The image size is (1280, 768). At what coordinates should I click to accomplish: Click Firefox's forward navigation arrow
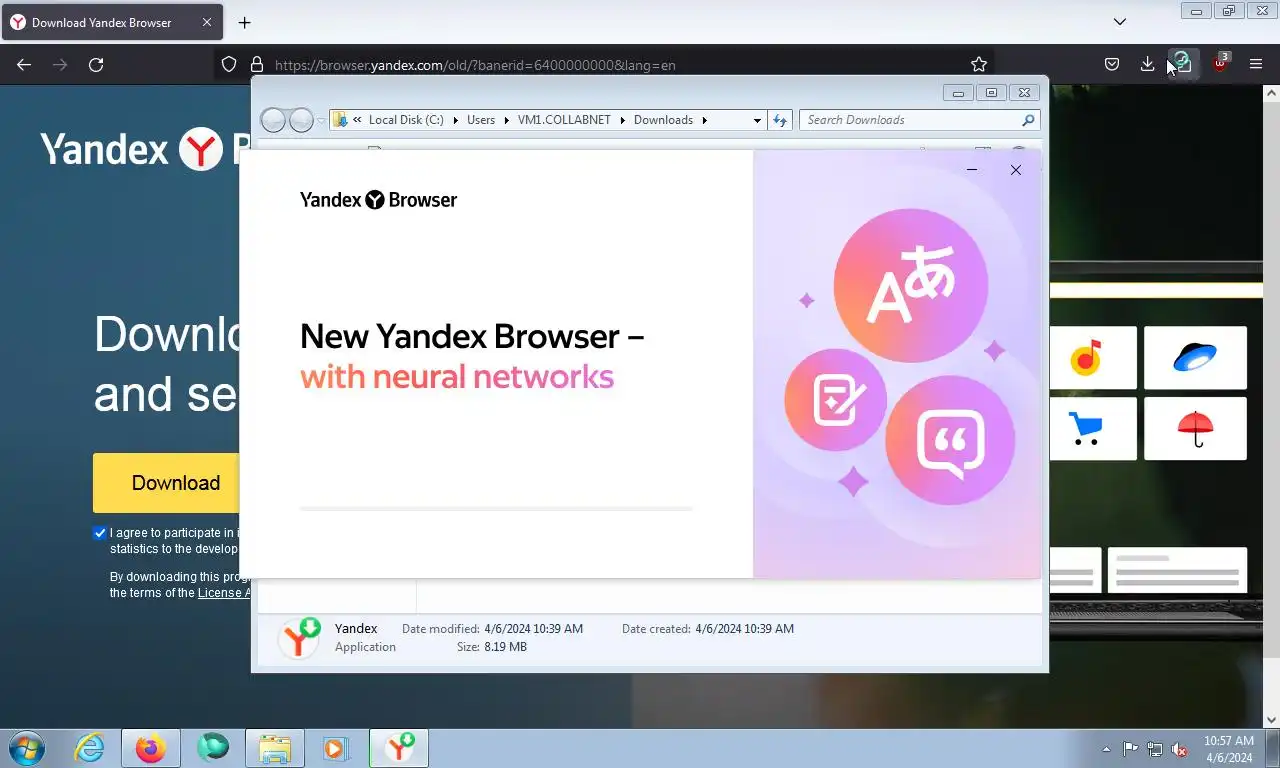[60, 64]
